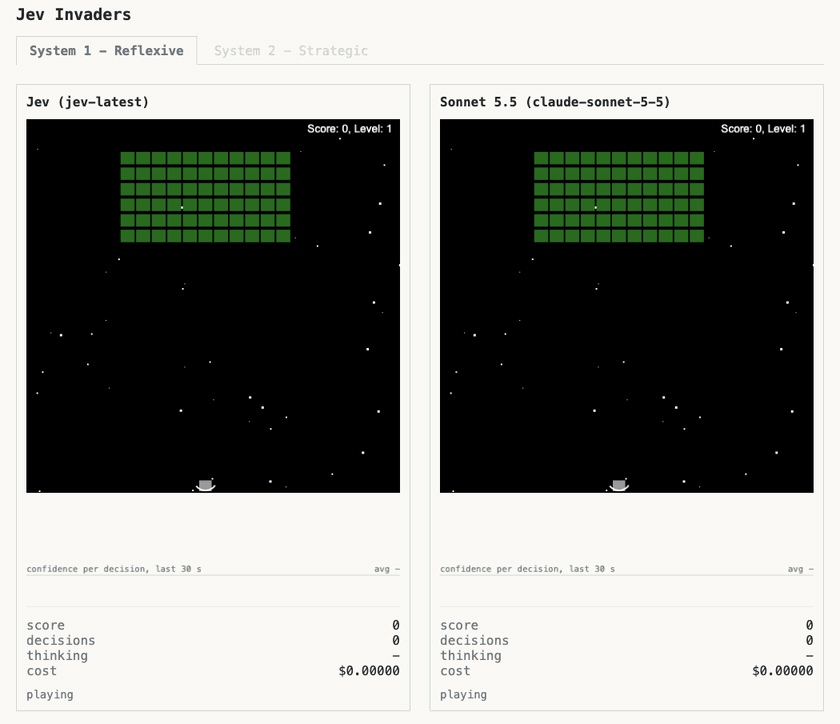Viewport: 840px width, 724px height.
Task: Click the Sonnet 5.5 (claude-sonnet-5-5) panel title
Action: [x=555, y=102]
